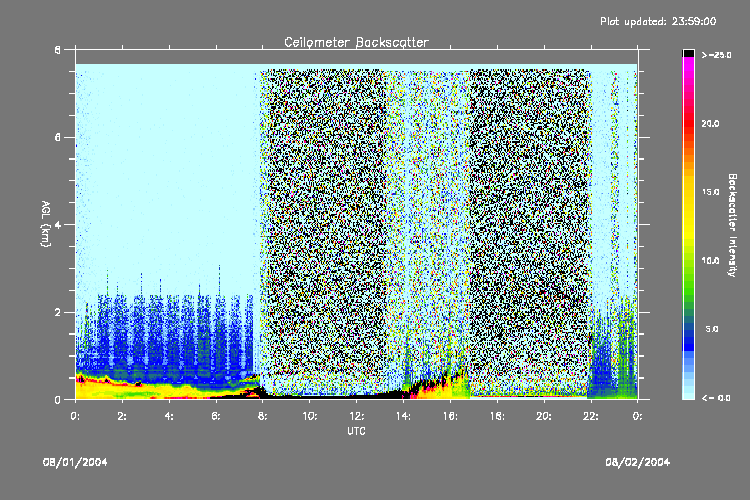Image resolution: width=750 pixels, height=500 pixels.
Task: Click the x-axis tick label '22:'
Action: [x=591, y=416]
